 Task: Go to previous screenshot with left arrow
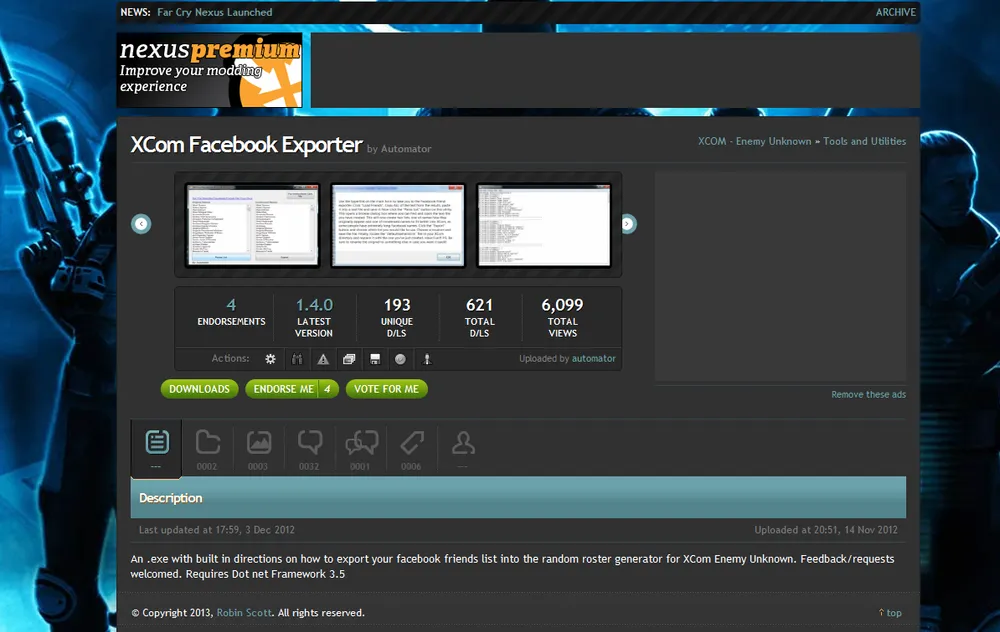(141, 224)
